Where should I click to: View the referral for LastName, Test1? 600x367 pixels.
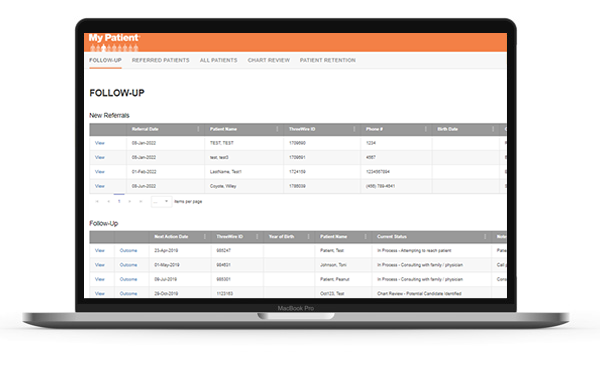99,172
